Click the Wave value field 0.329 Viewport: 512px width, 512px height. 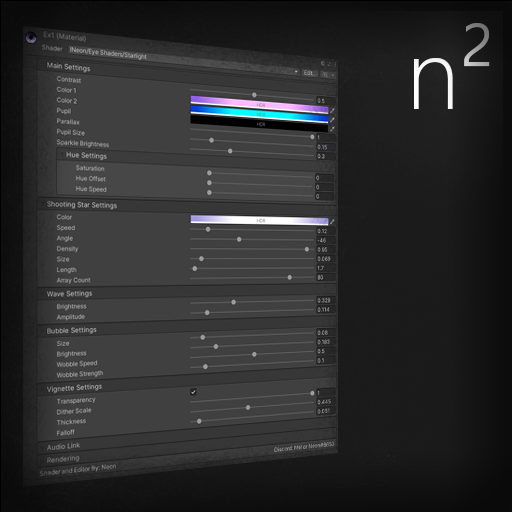tap(326, 300)
